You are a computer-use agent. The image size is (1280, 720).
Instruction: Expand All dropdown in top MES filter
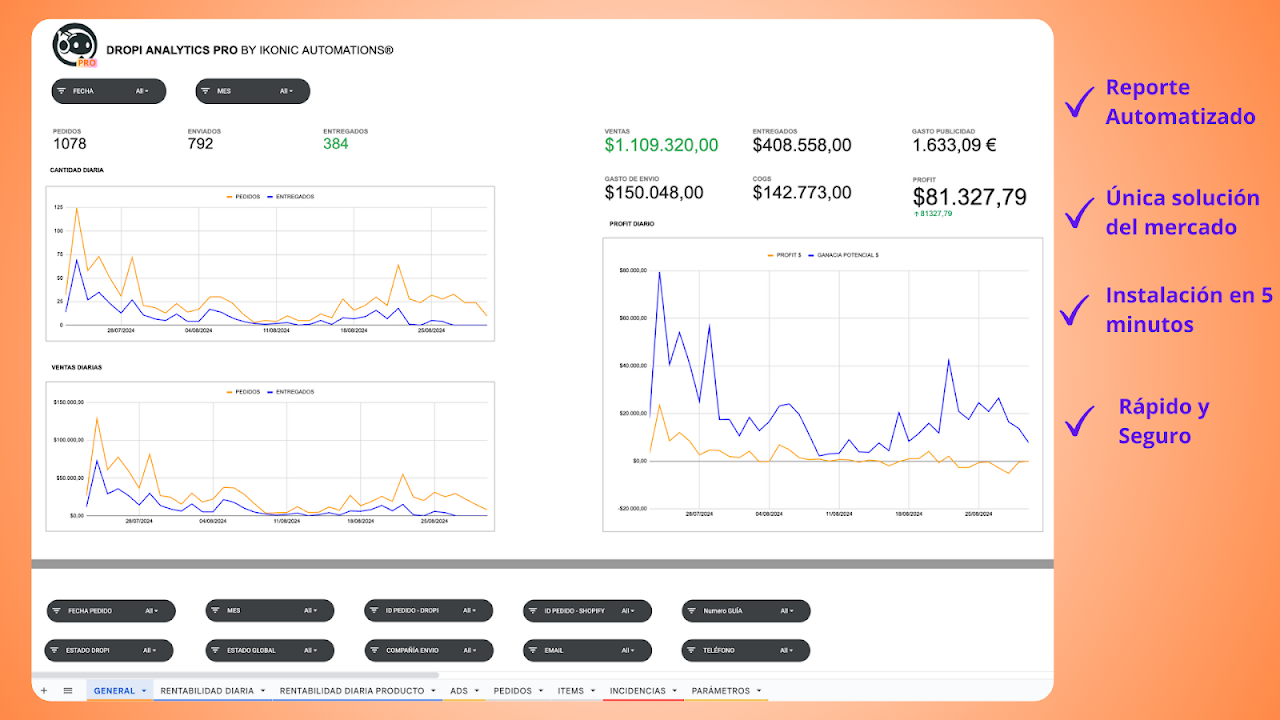(x=286, y=91)
